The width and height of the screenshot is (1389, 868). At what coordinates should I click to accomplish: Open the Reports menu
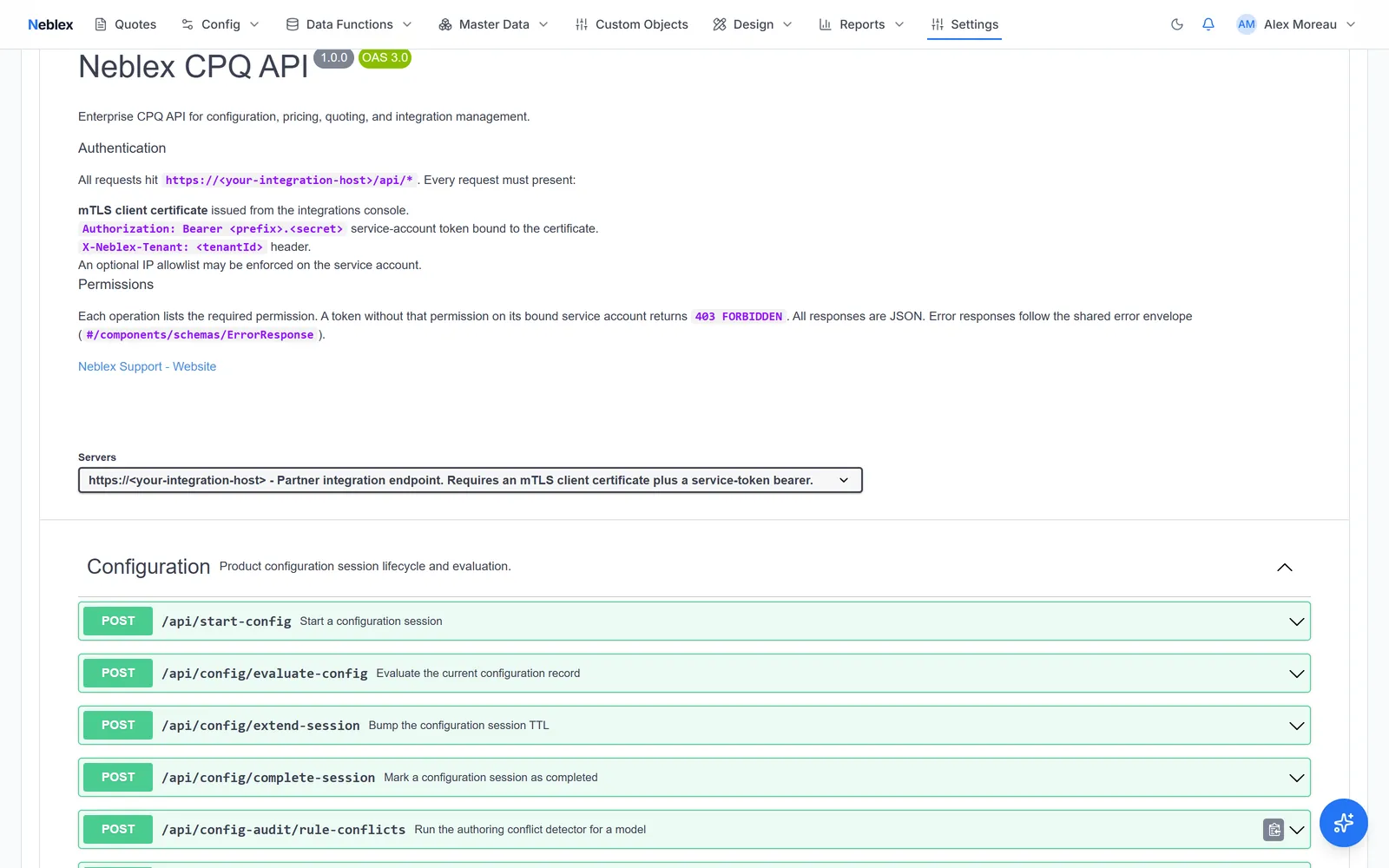861,24
